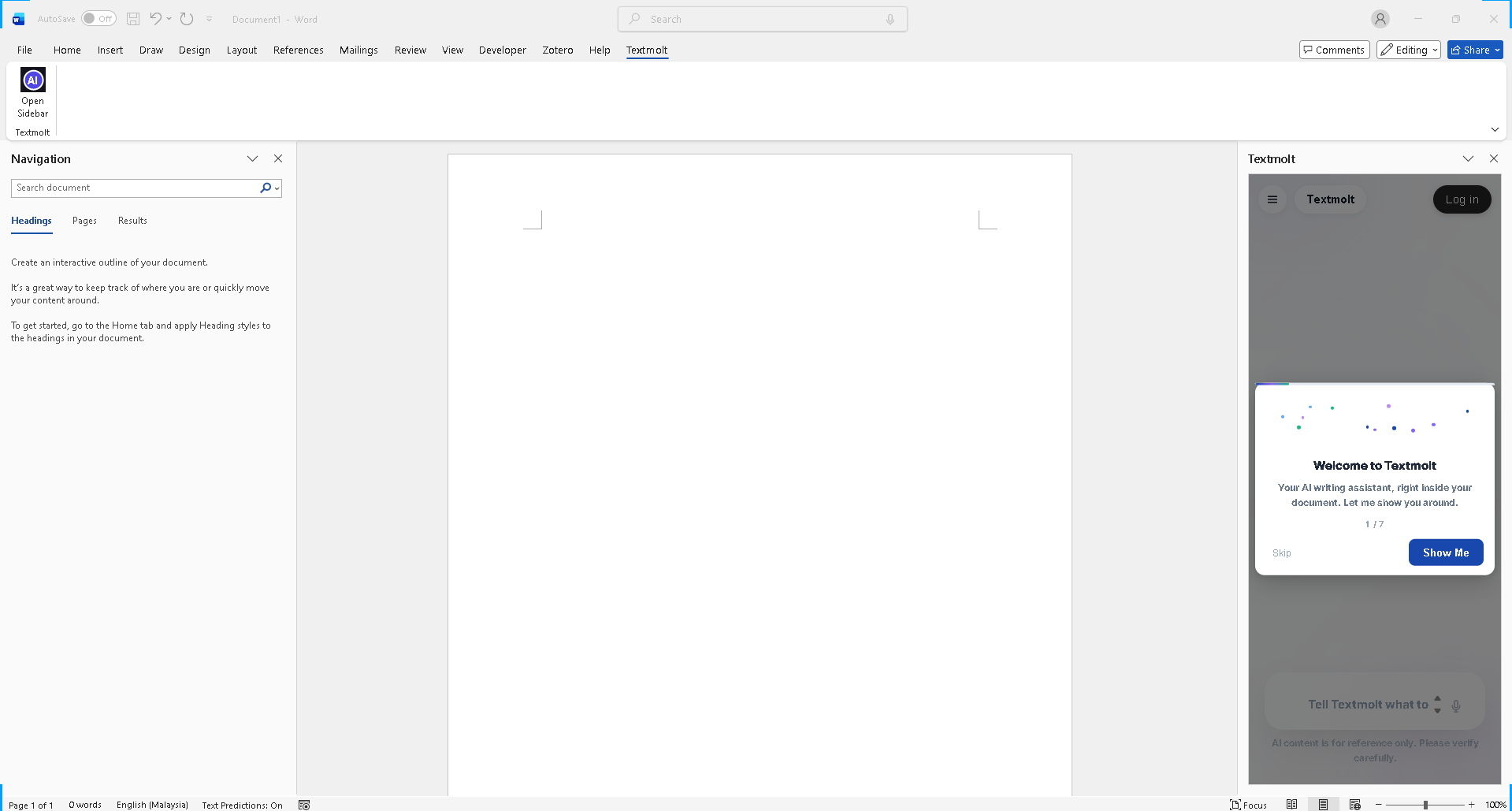Click Page 1 of 1 indicator
The width and height of the screenshot is (1512, 811).
point(31,805)
